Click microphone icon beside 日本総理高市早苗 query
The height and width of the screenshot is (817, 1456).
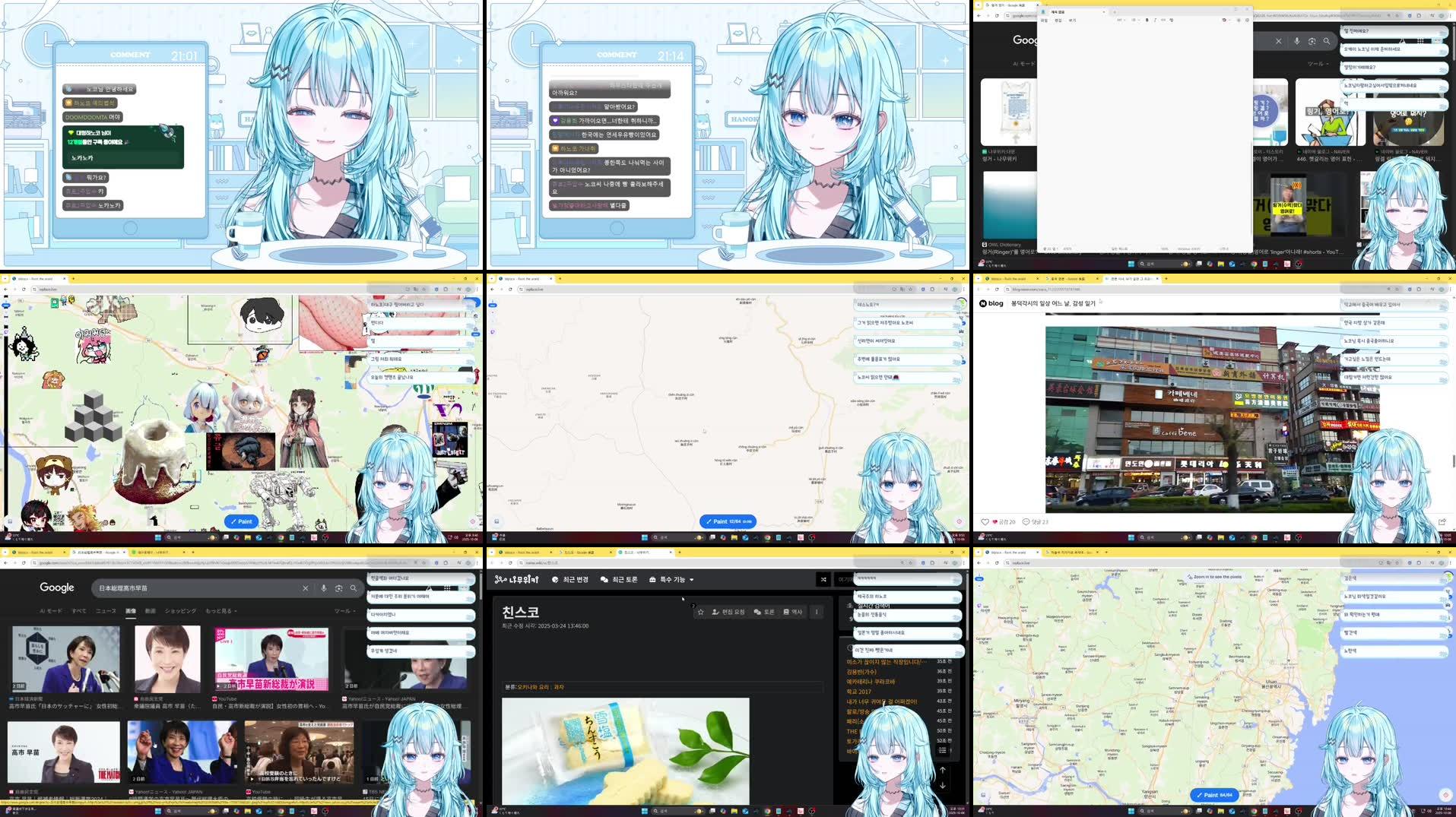point(324,588)
